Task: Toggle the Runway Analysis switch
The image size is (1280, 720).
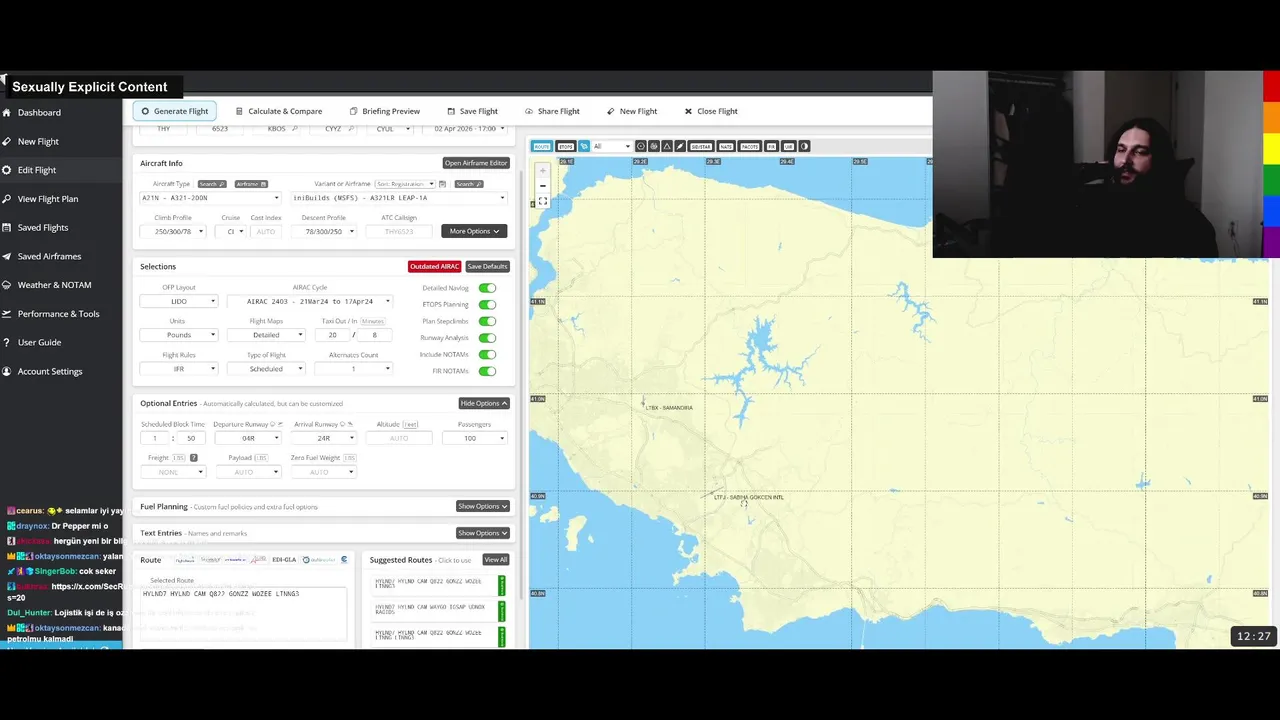Action: click(x=487, y=338)
